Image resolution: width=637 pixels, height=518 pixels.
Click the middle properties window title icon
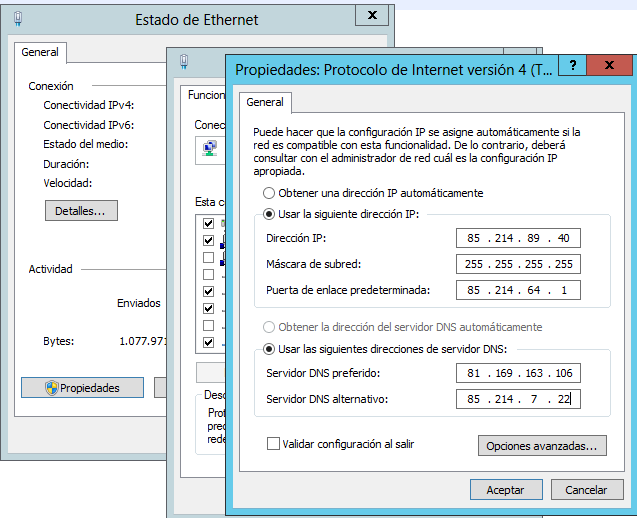pyautogui.click(x=184, y=62)
